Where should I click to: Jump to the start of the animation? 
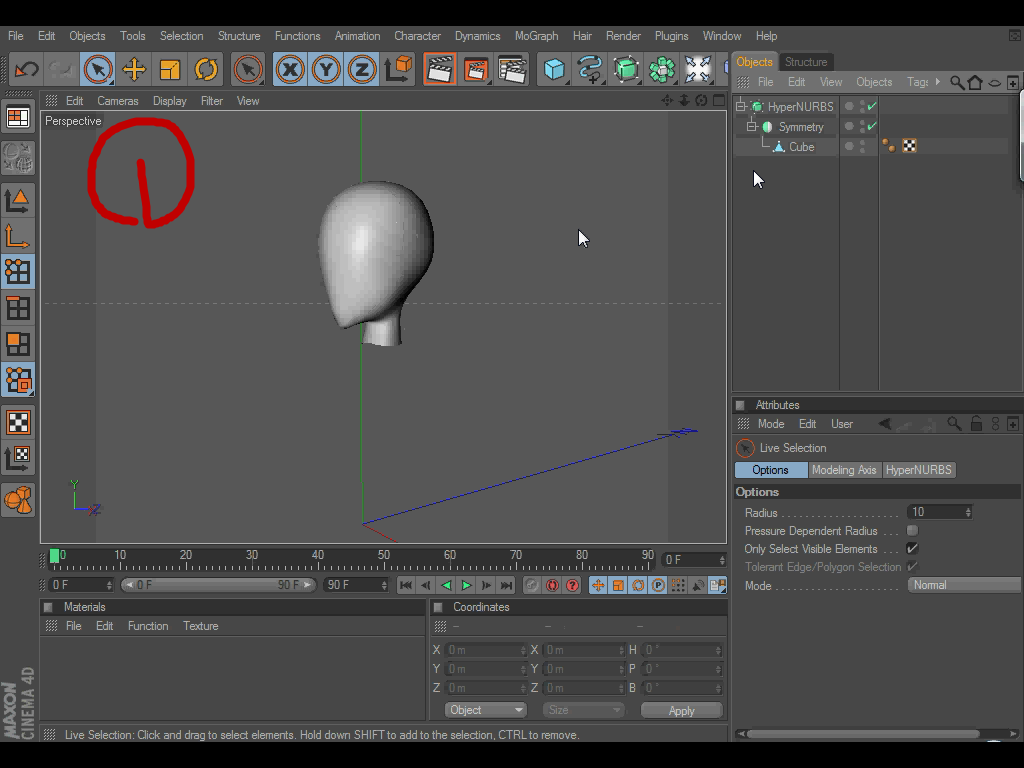coord(406,585)
